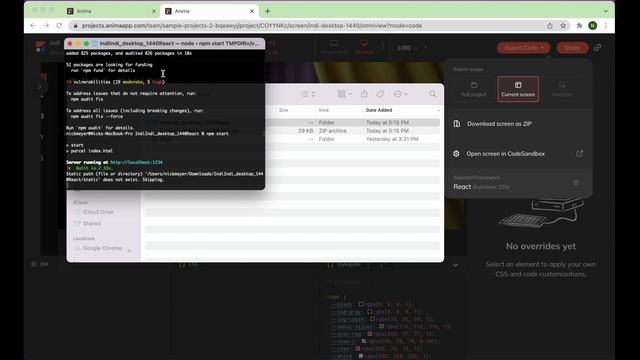Click Download screen as ZIP
The height and width of the screenshot is (360, 640).
tap(499, 124)
